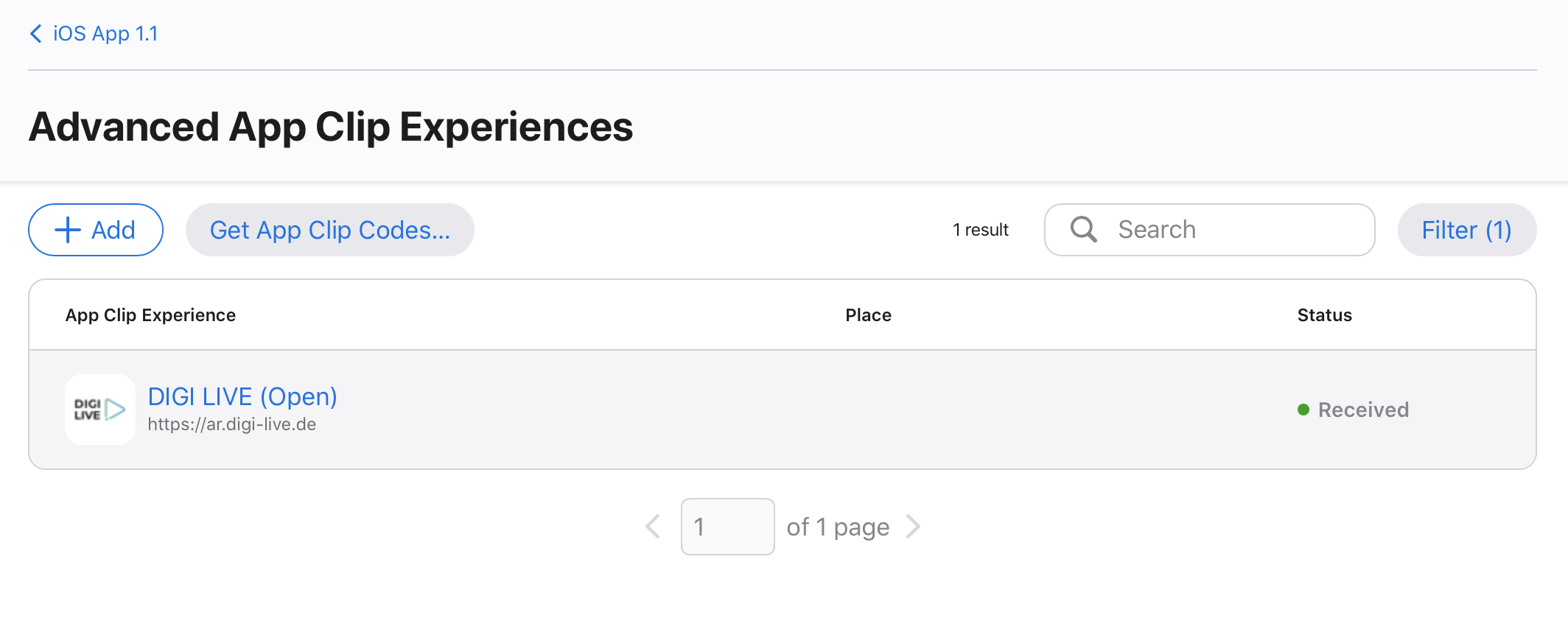The height and width of the screenshot is (632, 1568).
Task: Click the Received status label
Action: pyautogui.click(x=1363, y=410)
